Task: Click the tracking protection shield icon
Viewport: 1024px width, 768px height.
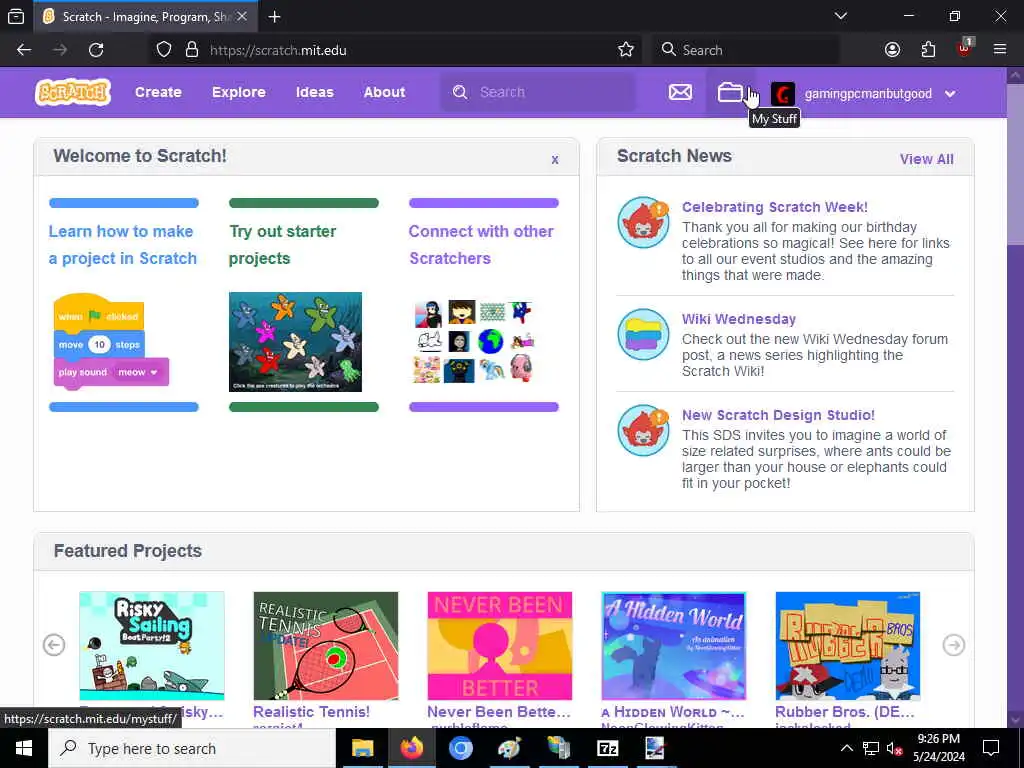Action: click(164, 50)
